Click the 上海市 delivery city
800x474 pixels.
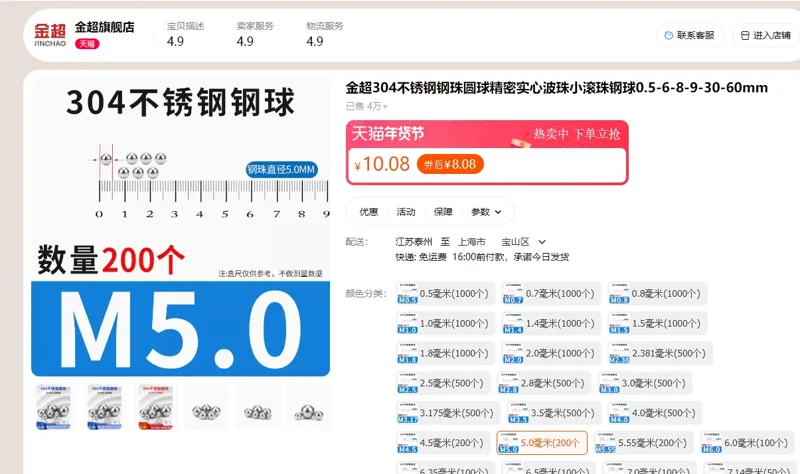[x=471, y=242]
